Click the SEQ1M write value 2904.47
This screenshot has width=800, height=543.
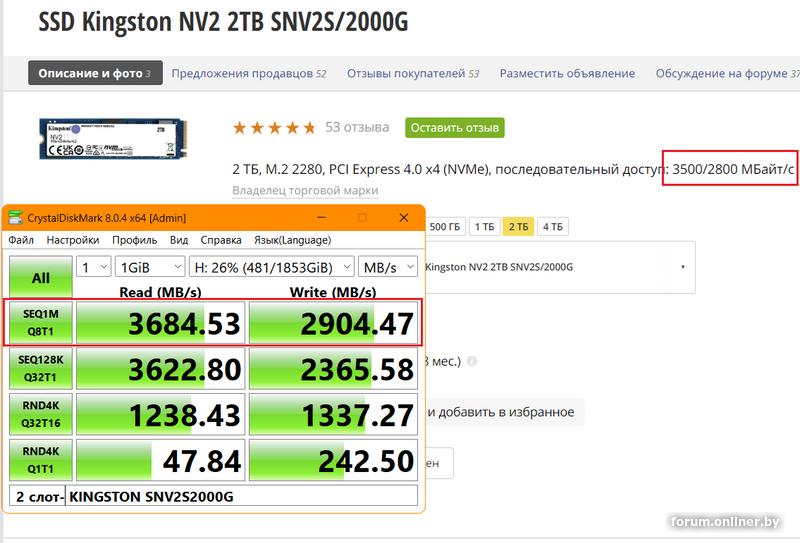point(333,323)
